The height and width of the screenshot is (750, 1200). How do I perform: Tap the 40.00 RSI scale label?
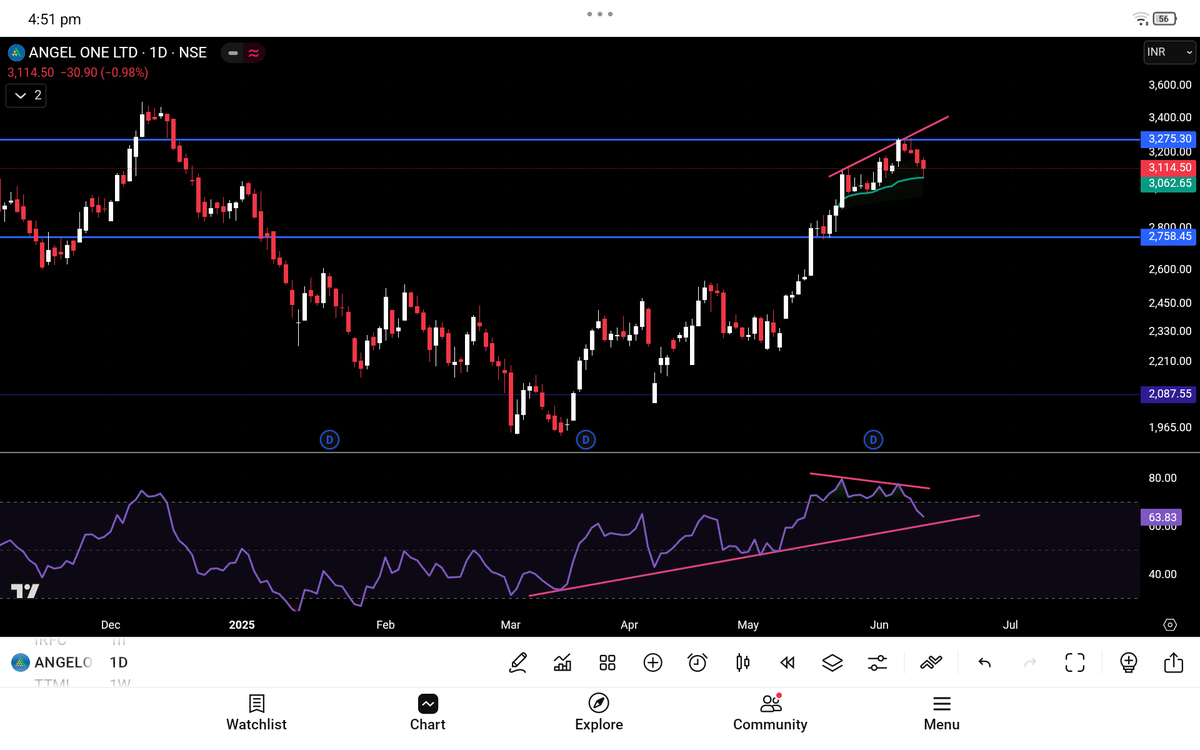click(1162, 574)
